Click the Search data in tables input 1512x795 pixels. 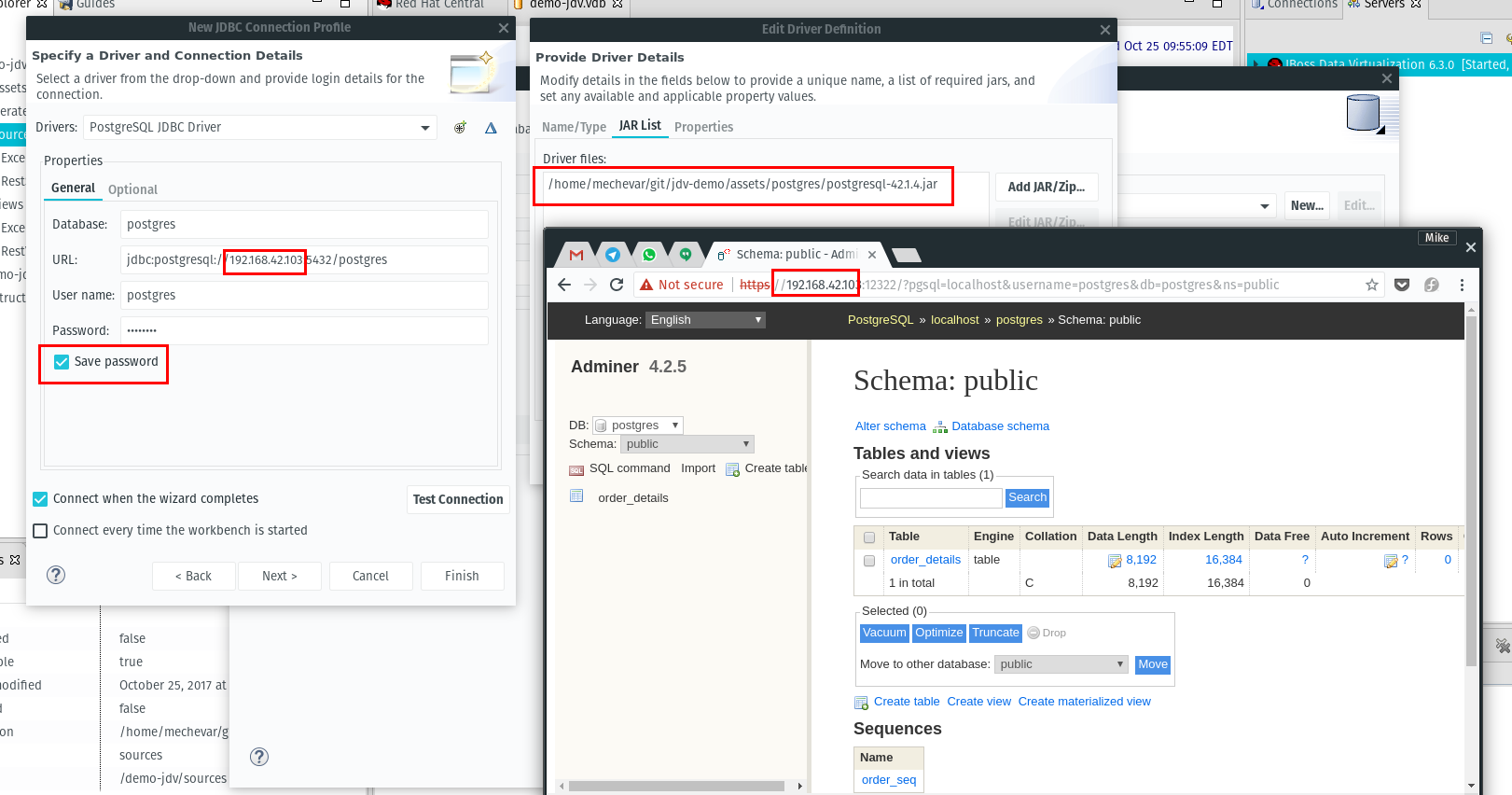(931, 498)
